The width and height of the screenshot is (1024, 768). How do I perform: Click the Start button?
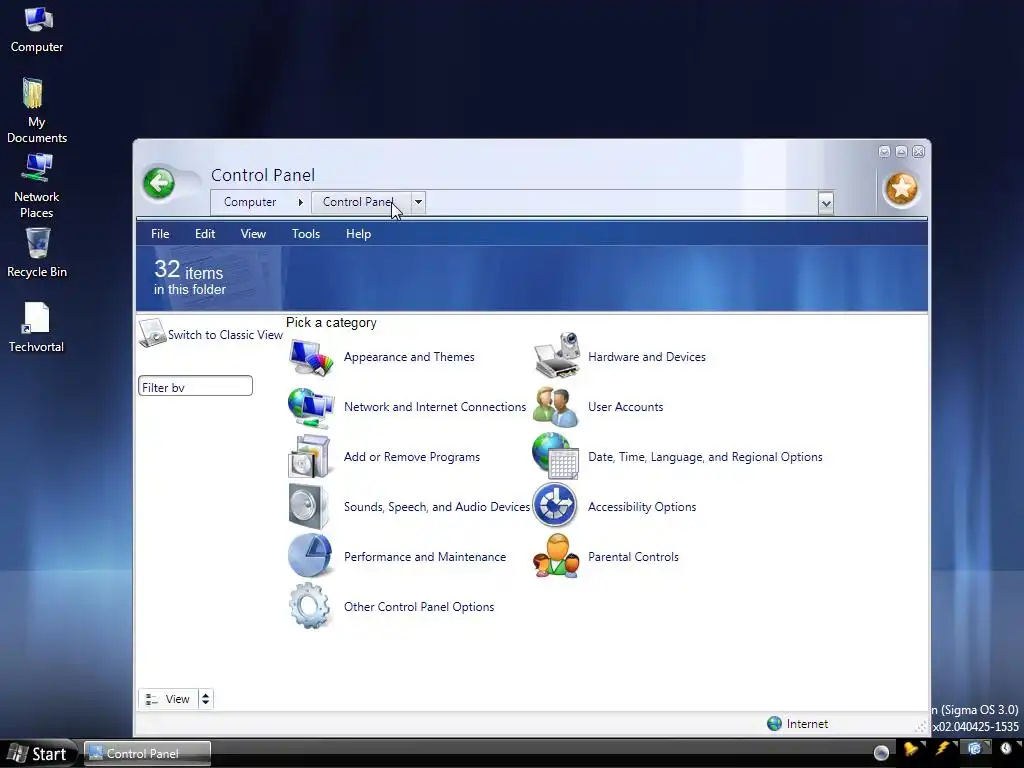pyautogui.click(x=39, y=754)
